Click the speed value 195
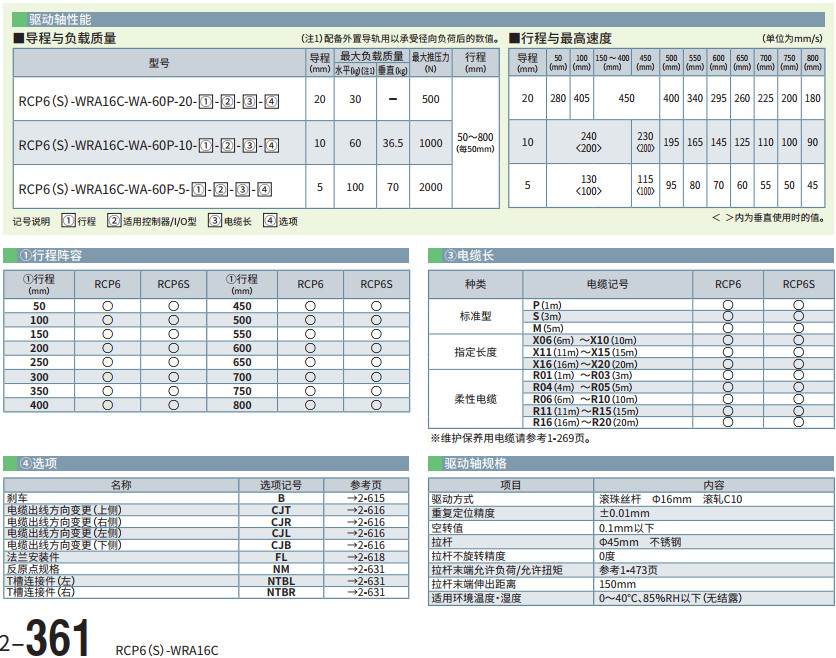The height and width of the screenshot is (658, 836). pos(671,142)
